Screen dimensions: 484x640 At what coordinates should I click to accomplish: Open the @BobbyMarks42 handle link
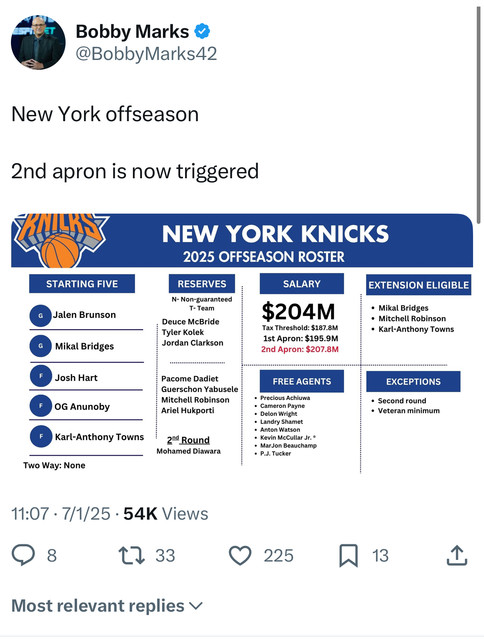click(146, 54)
